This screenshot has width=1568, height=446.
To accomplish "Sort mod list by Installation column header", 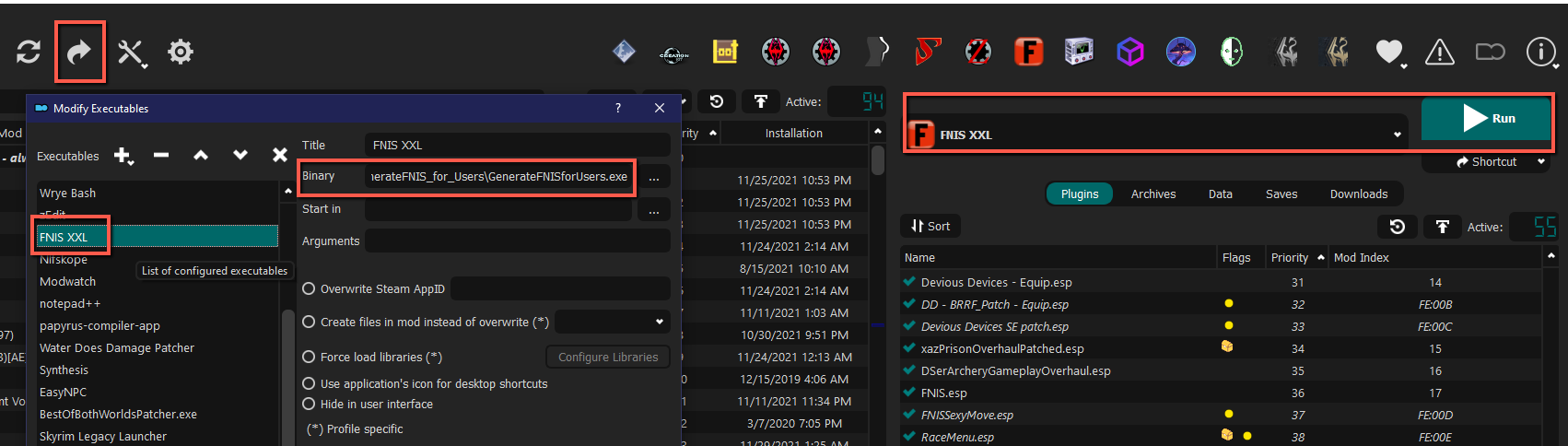I will pyautogui.click(x=794, y=133).
